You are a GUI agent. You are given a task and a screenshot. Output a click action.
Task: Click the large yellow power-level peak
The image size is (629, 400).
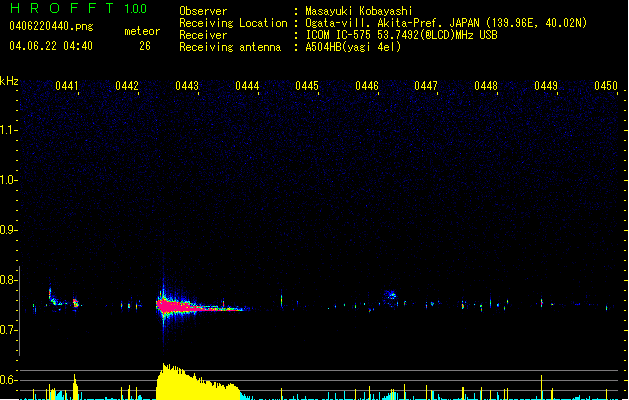coord(199,382)
